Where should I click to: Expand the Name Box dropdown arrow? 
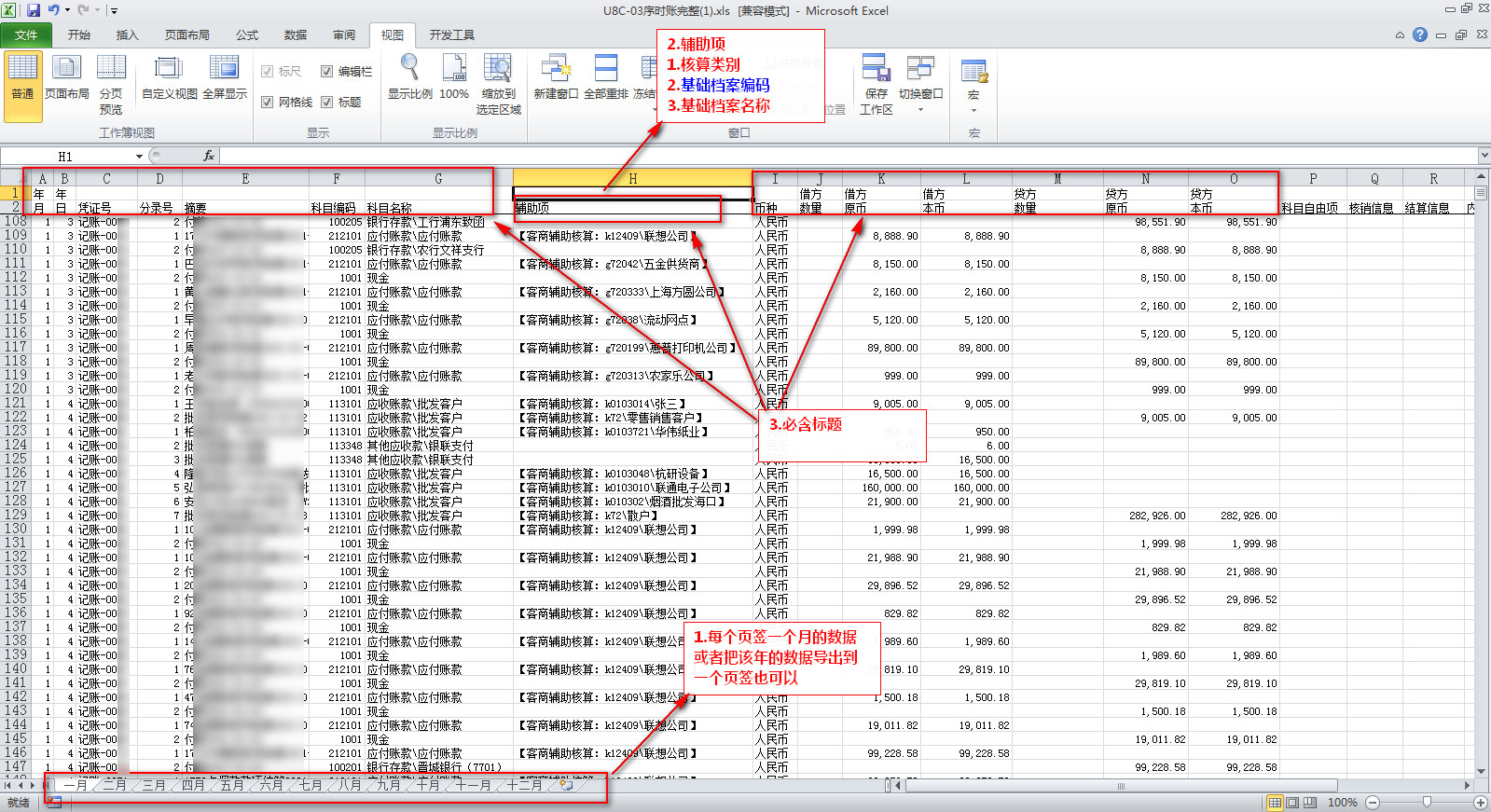click(x=139, y=157)
